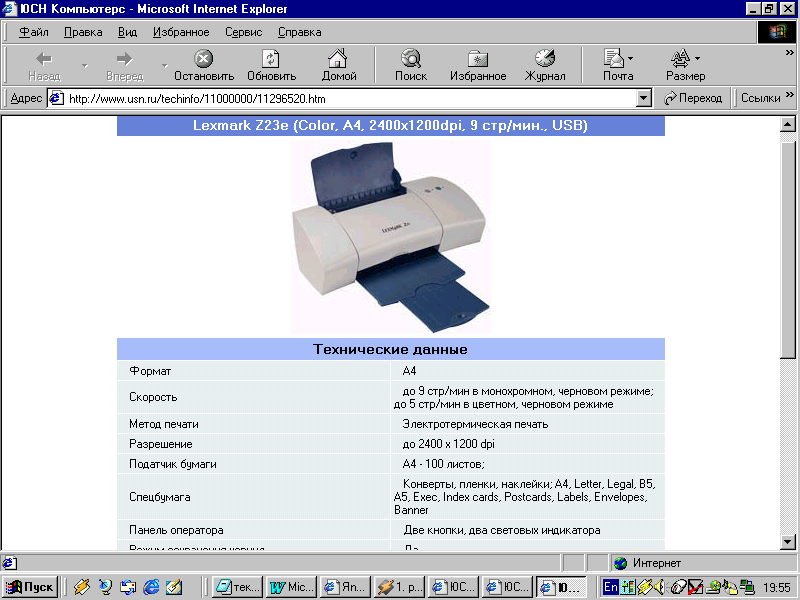
Task: Open the Forward button history dropdown arrow
Action: click(x=165, y=65)
